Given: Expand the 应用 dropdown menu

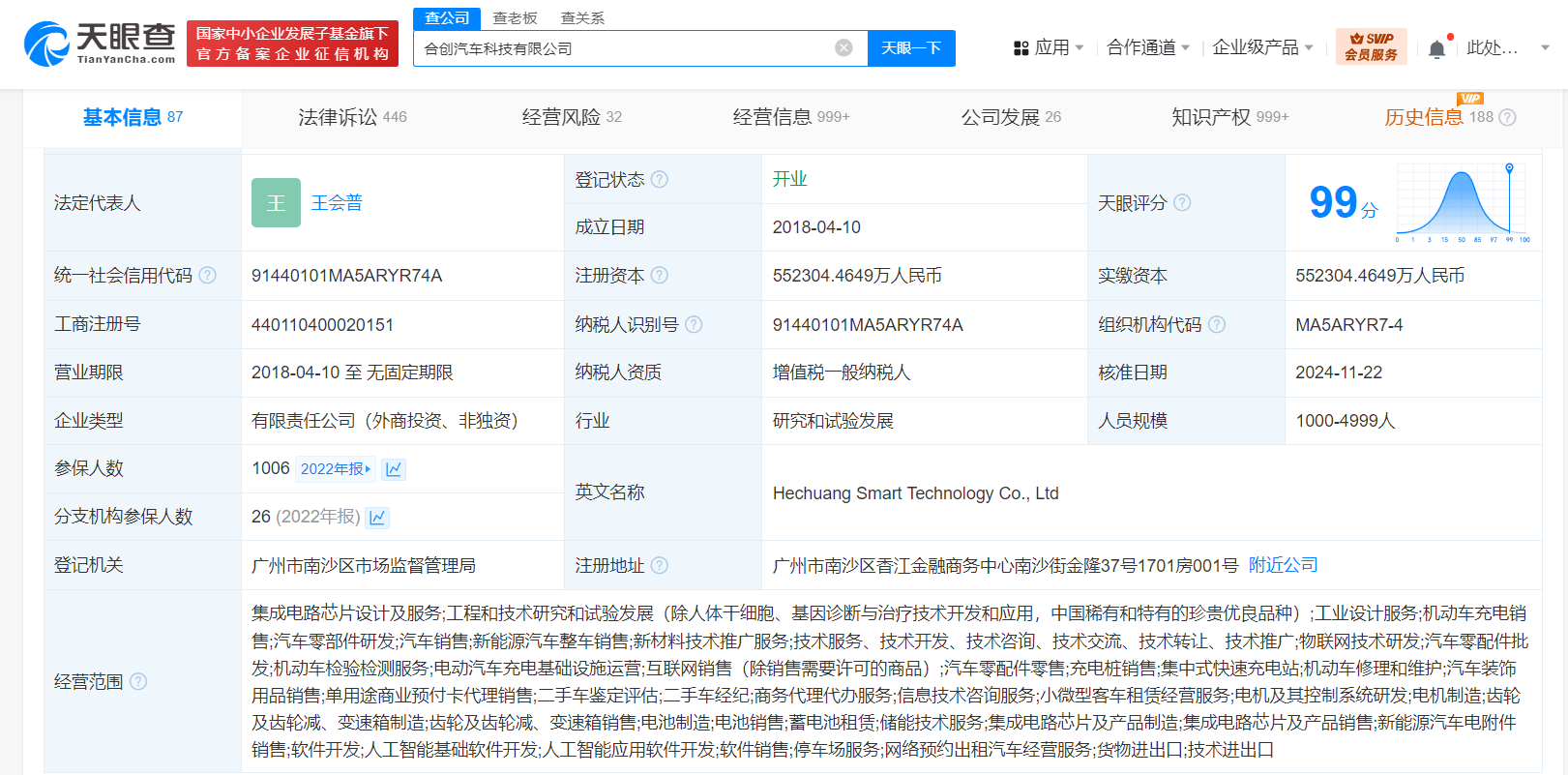Looking at the screenshot, I should 1049,47.
